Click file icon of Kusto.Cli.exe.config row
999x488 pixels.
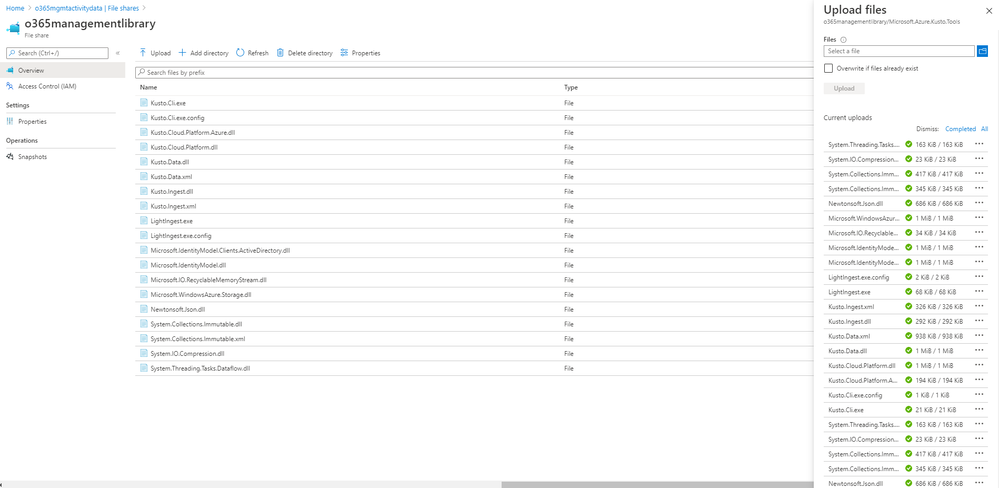143,117
